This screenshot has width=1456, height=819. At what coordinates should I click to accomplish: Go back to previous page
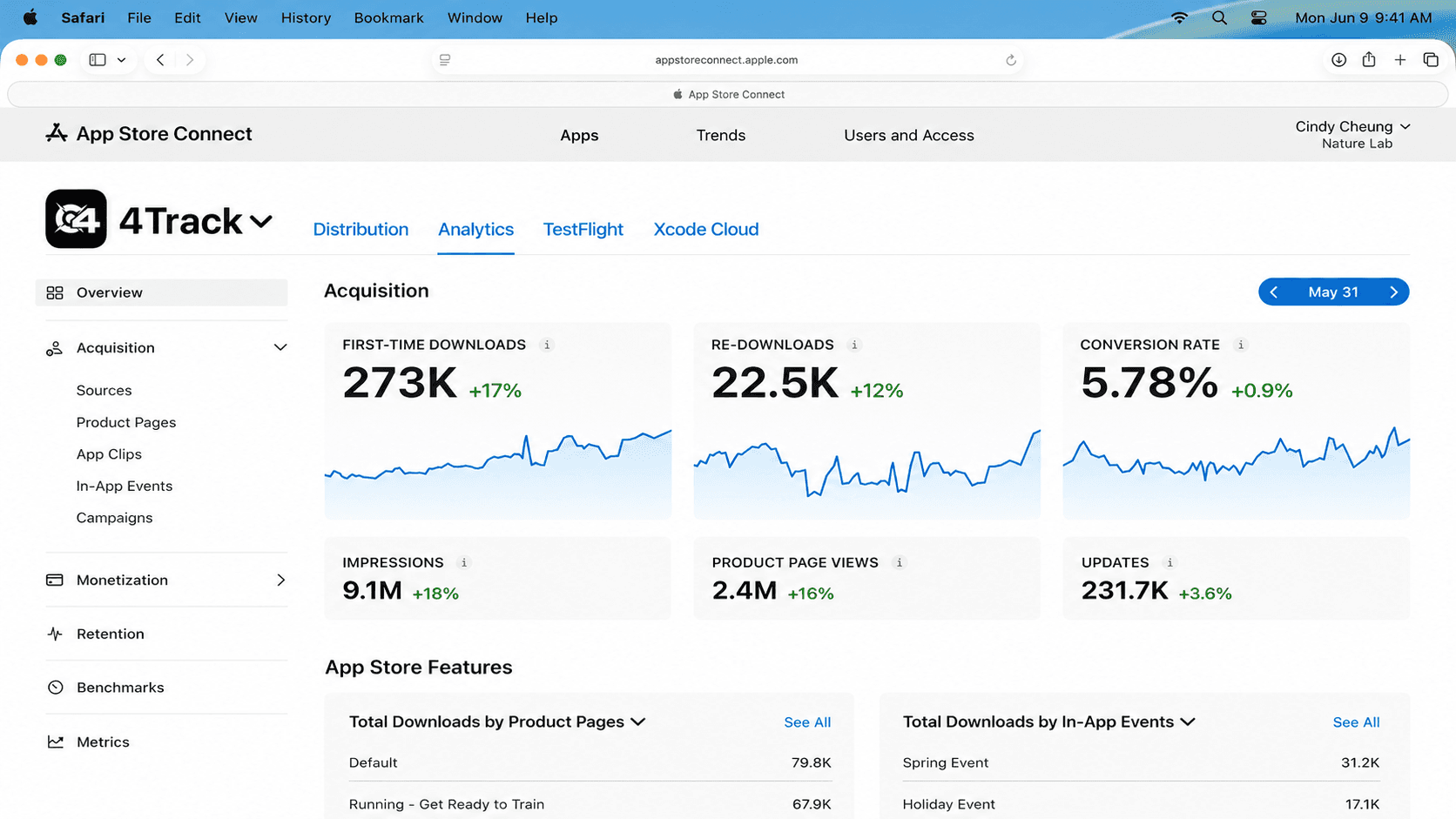point(160,60)
